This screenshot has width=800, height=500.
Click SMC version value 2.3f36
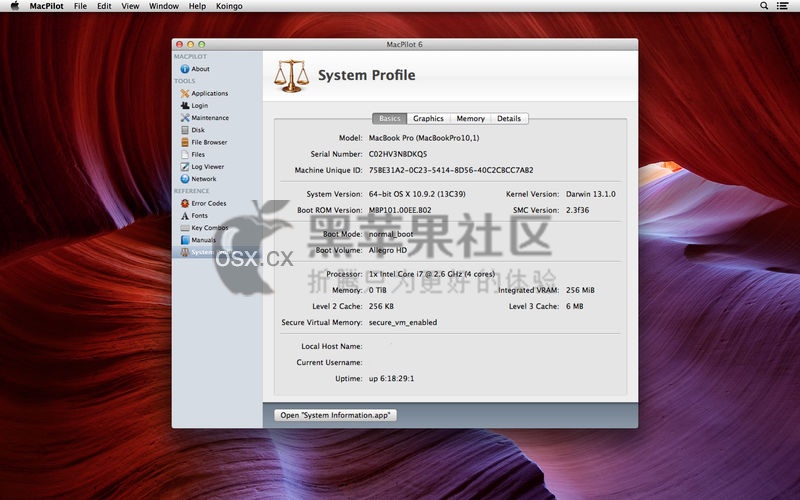[578, 210]
